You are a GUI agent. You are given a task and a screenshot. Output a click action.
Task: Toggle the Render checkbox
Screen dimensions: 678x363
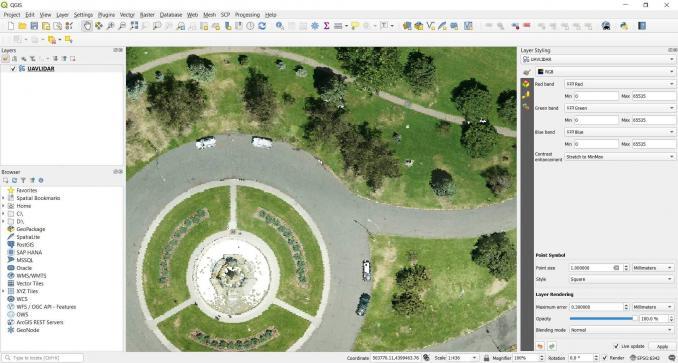[x=605, y=358]
